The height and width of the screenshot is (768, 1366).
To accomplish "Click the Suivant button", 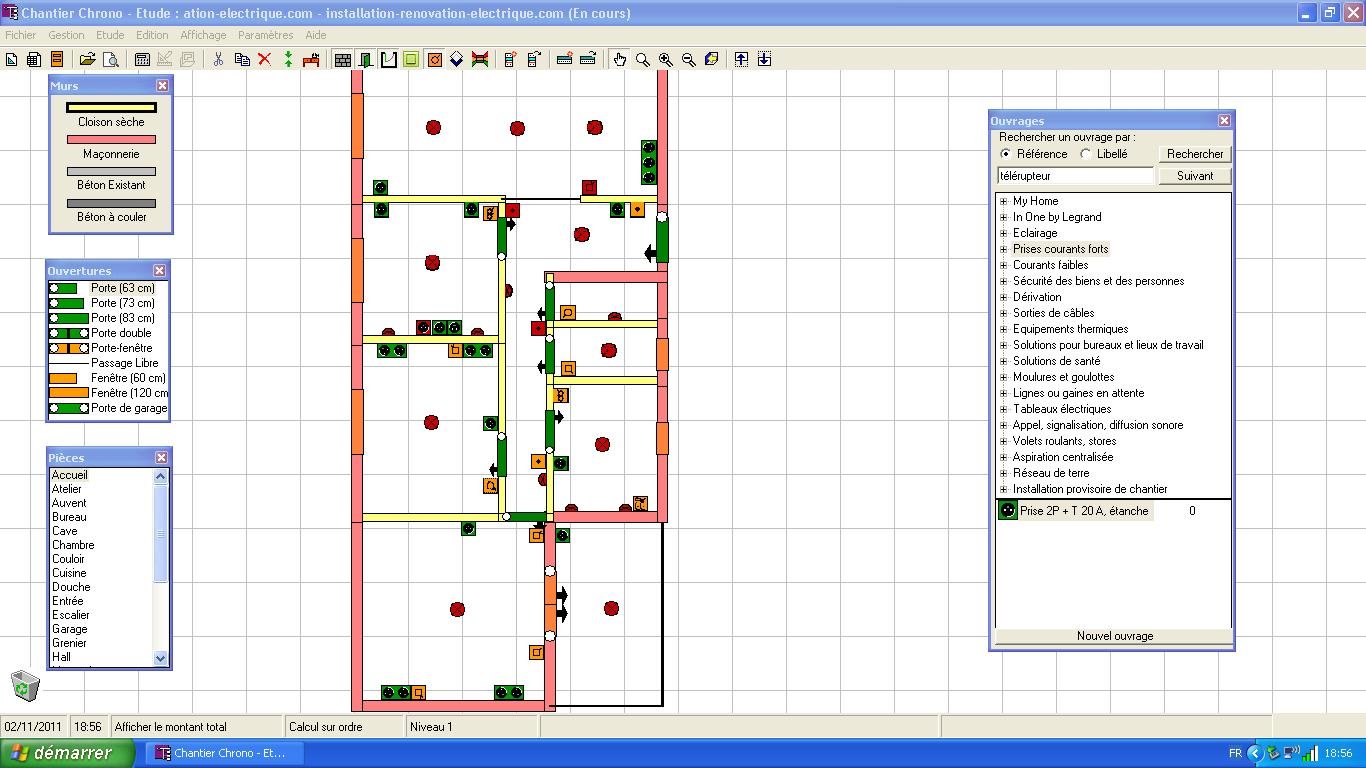I will point(1195,176).
